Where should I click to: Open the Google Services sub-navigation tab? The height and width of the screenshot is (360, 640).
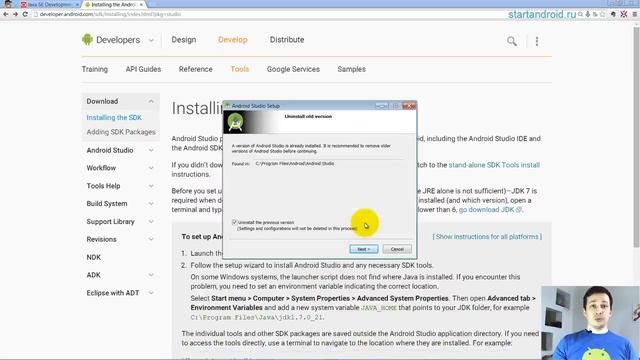(x=293, y=69)
